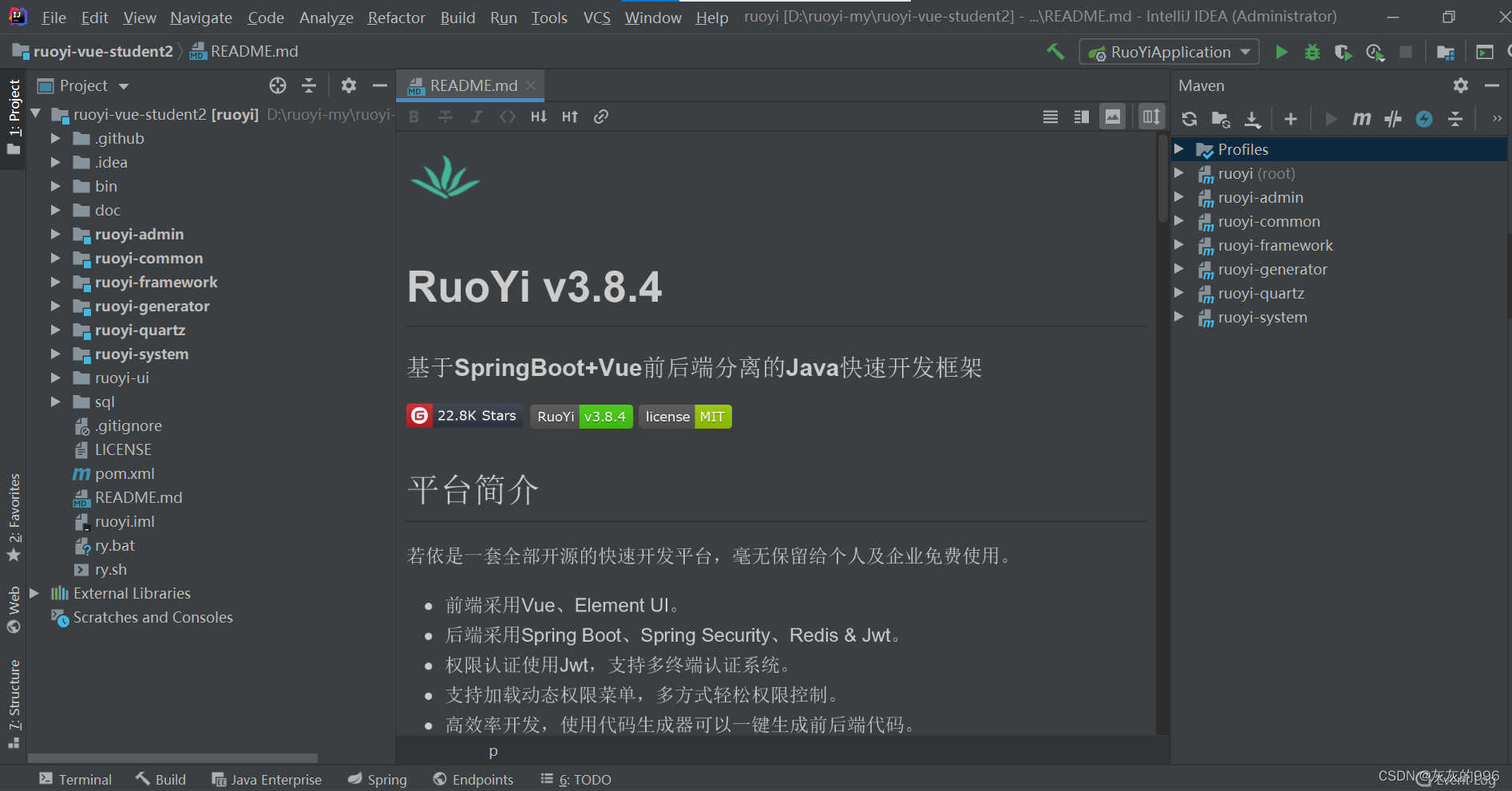Open the Endpoints tool window
This screenshot has width=1512, height=791.
pyautogui.click(x=473, y=780)
